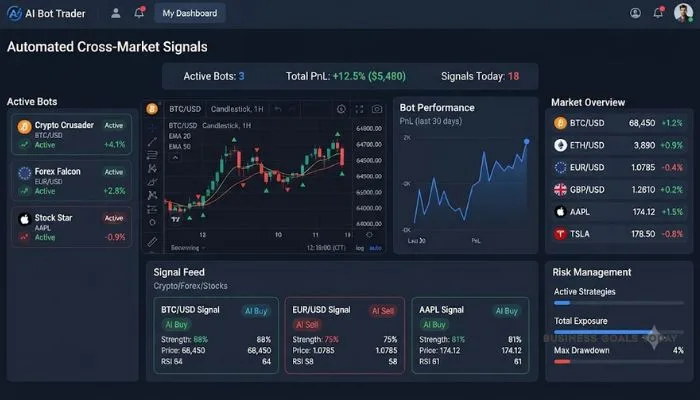
Task: Toggle Active badge beside Crypto Crusader name
Action: click(x=114, y=125)
